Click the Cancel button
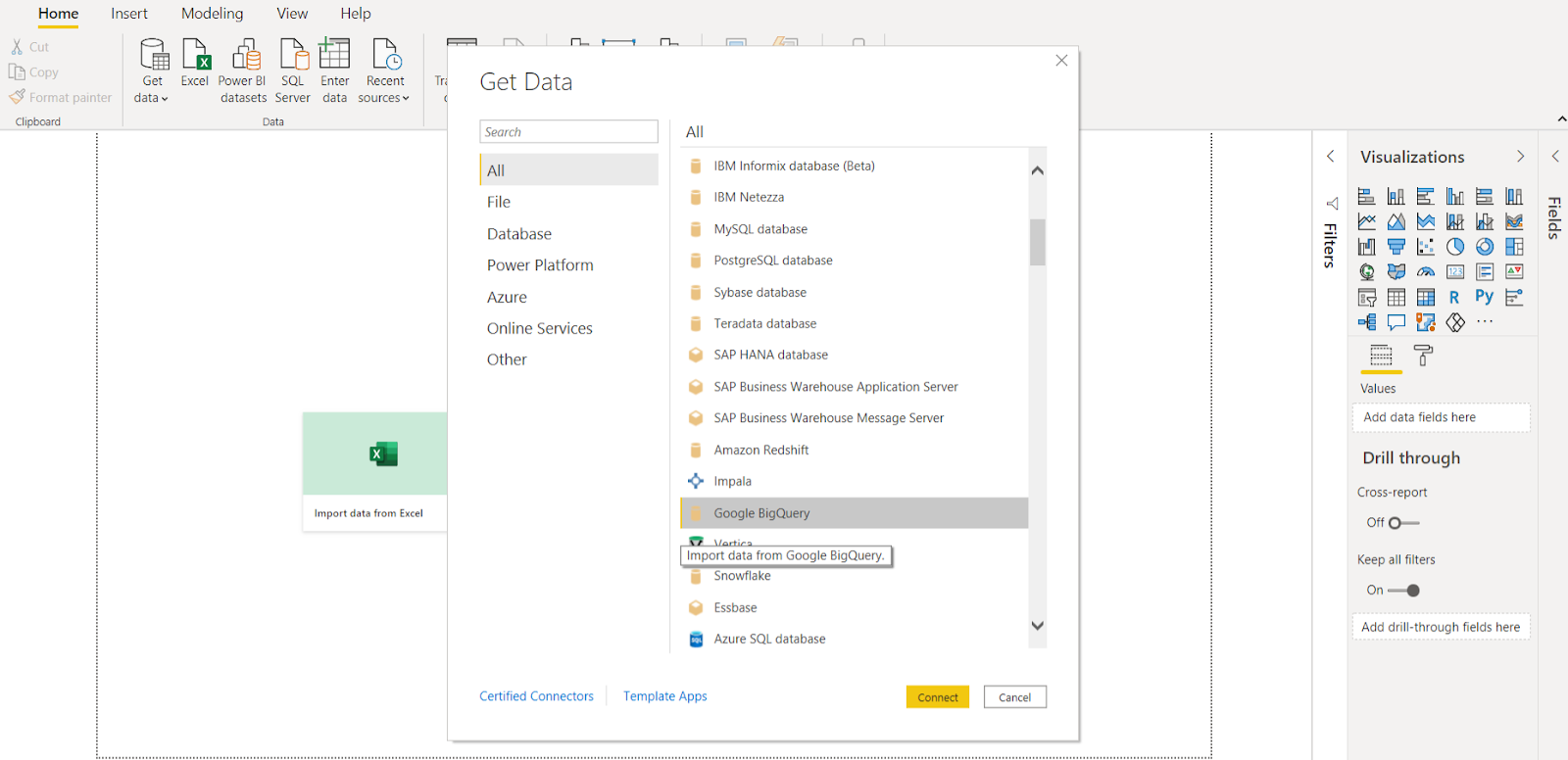The width and height of the screenshot is (1568, 760). [1015, 697]
